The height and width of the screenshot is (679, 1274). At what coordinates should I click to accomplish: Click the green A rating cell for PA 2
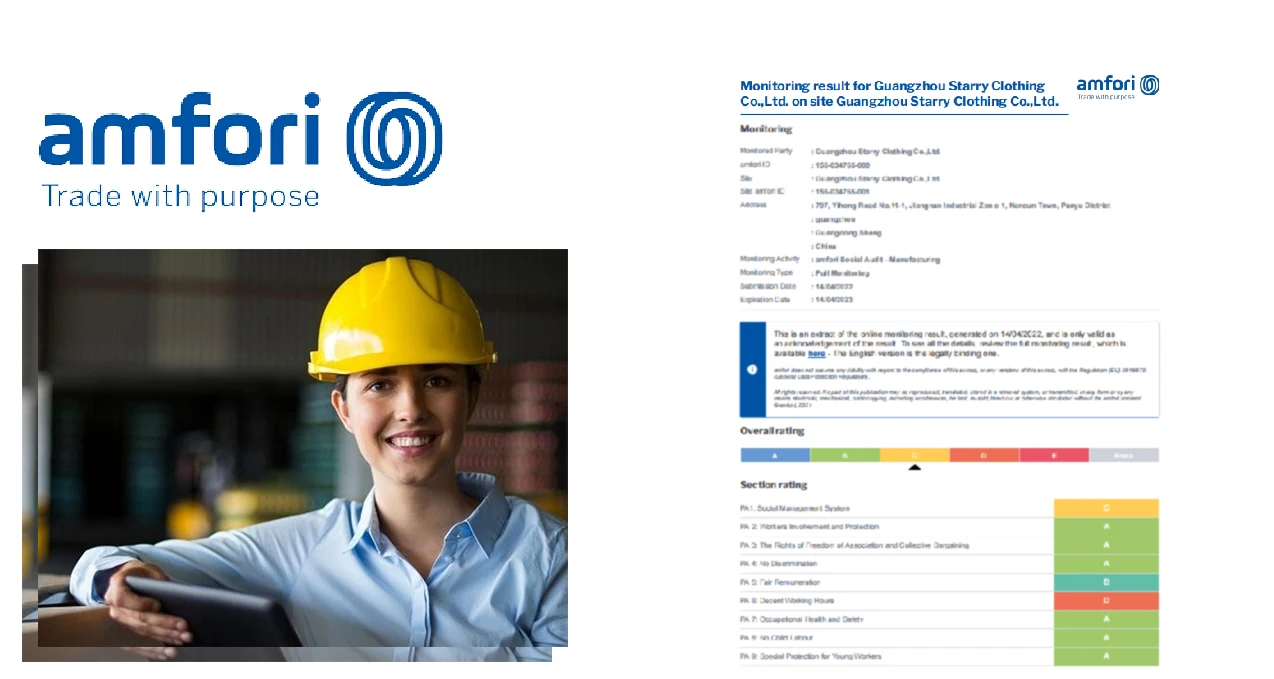[x=1106, y=527]
